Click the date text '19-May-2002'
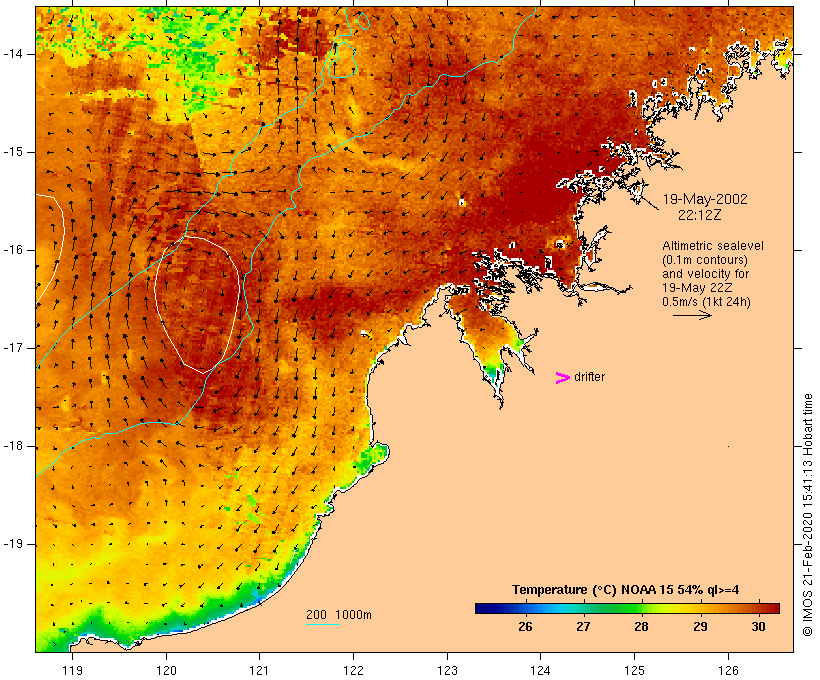 705,199
